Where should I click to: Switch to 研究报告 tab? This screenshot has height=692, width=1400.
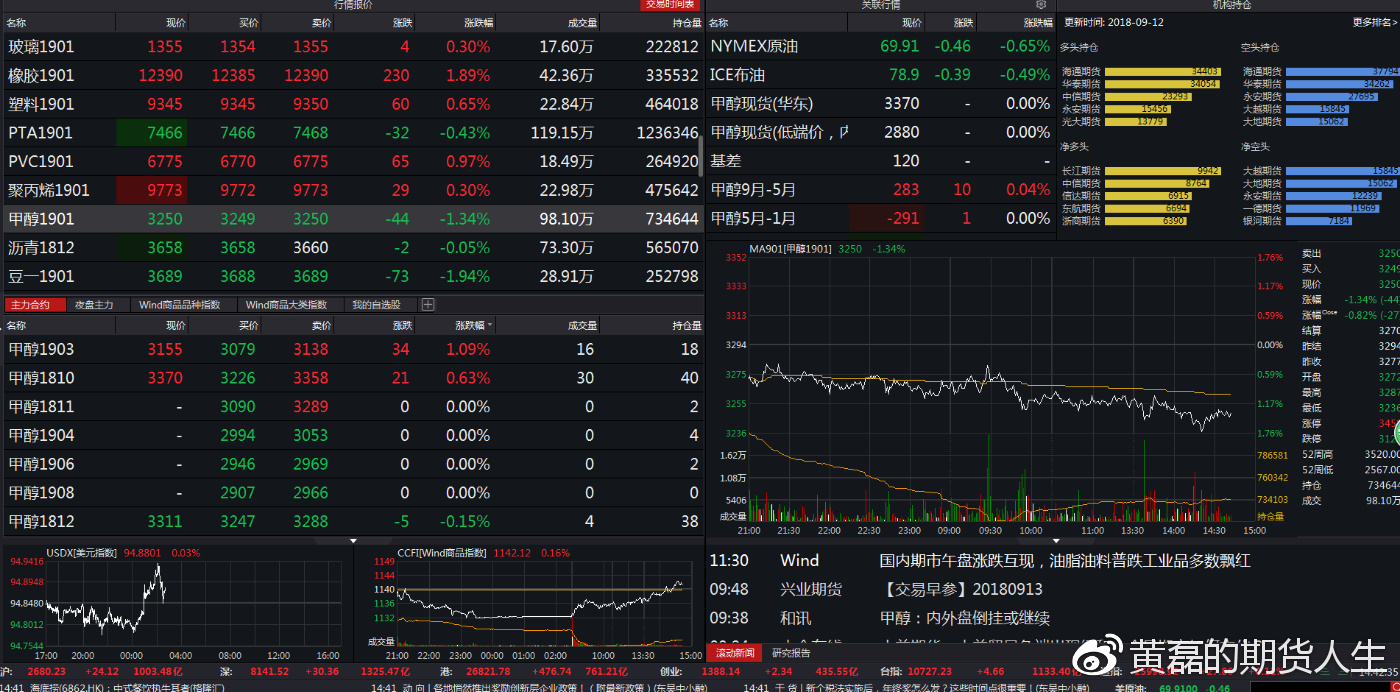(790, 653)
